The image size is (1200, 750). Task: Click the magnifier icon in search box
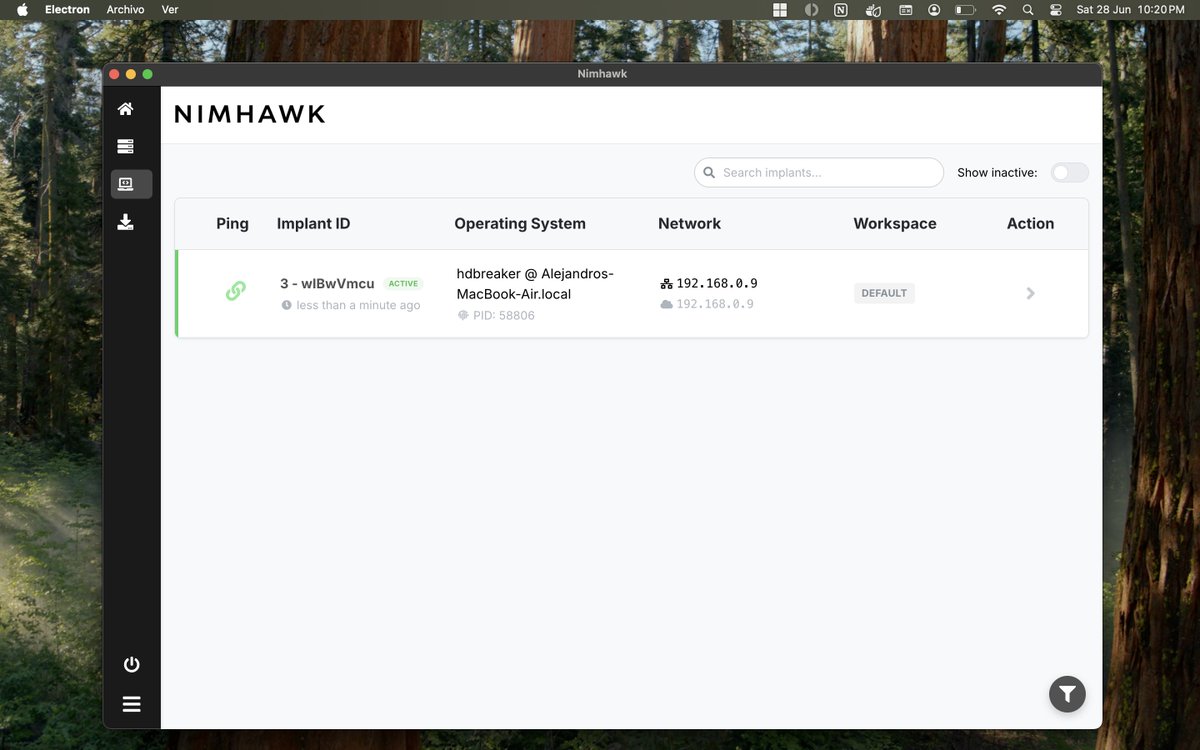(x=709, y=172)
